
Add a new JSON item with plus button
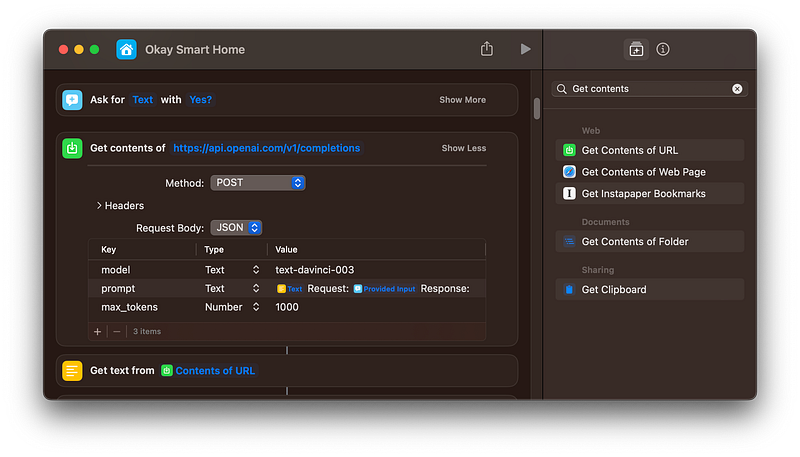click(x=97, y=332)
